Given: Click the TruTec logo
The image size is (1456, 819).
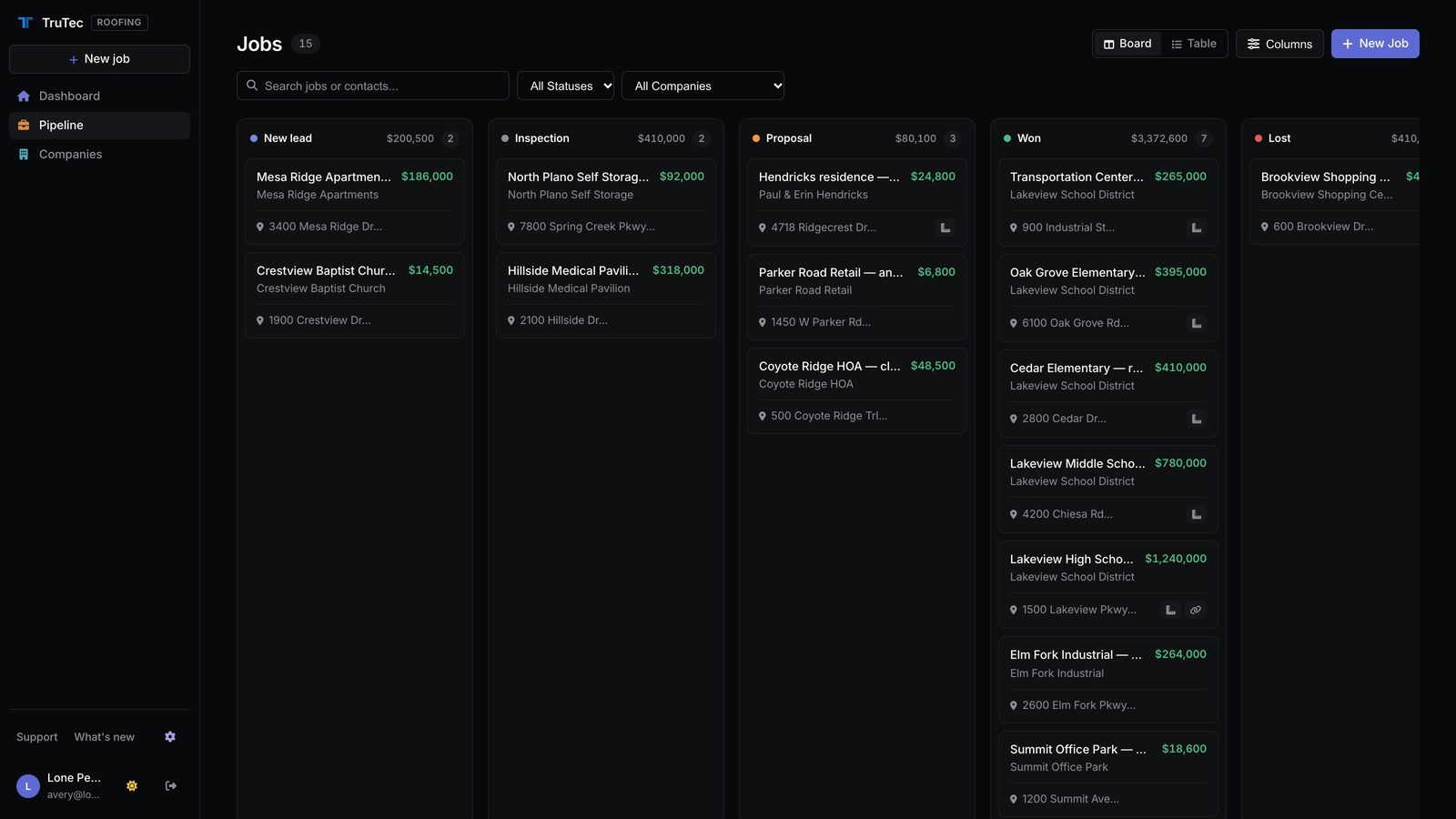Looking at the screenshot, I should pos(25,23).
